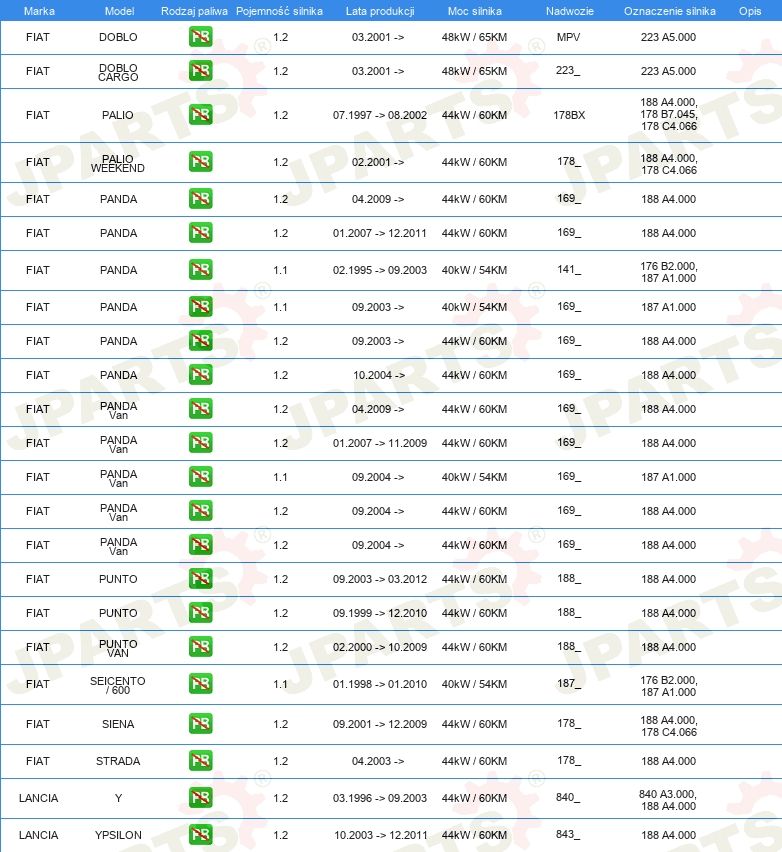Click 48kW / 65KM in the DOBLO CARGO row
The height and width of the screenshot is (852, 782).
(x=474, y=71)
